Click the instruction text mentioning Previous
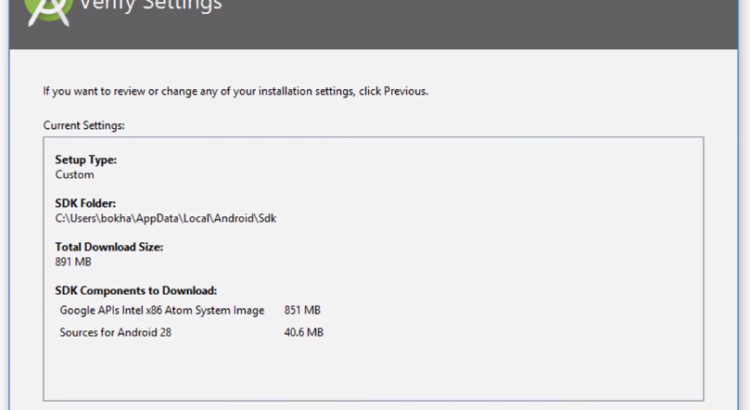The width and height of the screenshot is (750, 410). pos(235,91)
